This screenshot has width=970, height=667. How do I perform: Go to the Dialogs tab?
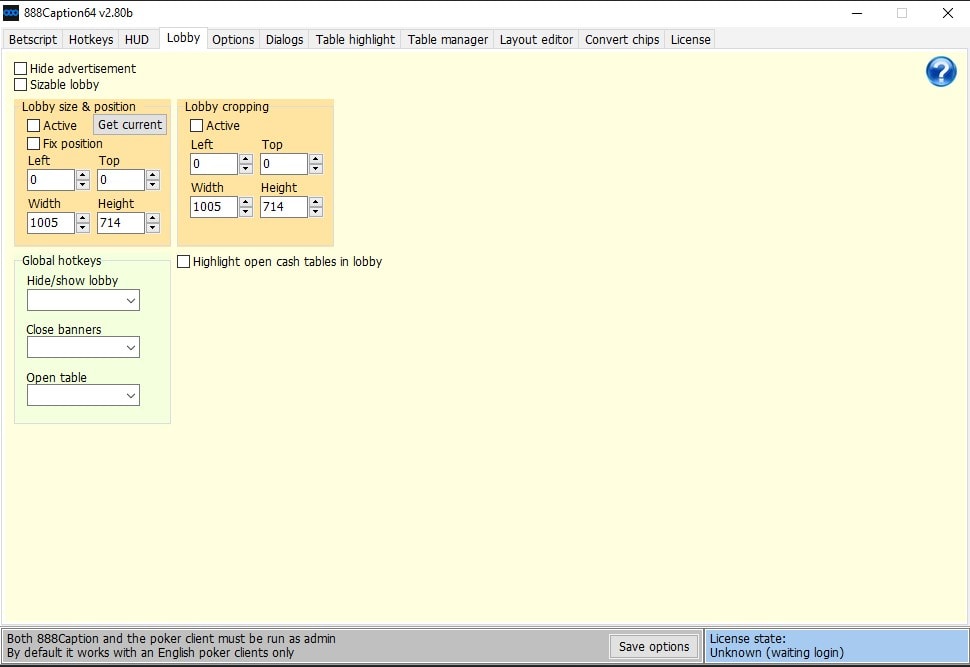click(285, 40)
